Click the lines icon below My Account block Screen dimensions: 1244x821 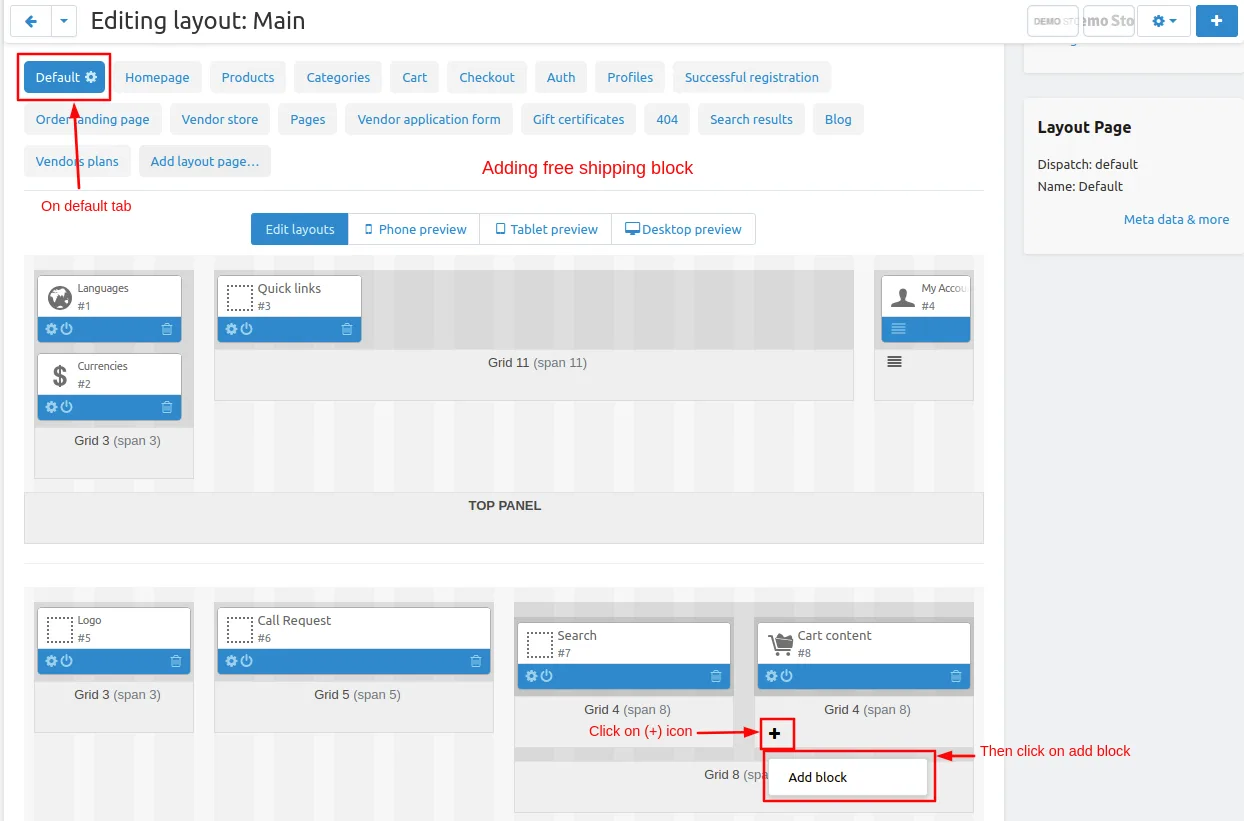[x=894, y=362]
